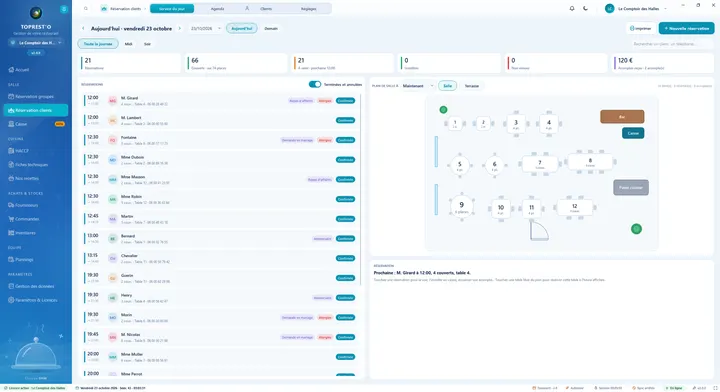Open Plannings sidebar icon
The width and height of the screenshot is (720, 392).
pos(11,259)
